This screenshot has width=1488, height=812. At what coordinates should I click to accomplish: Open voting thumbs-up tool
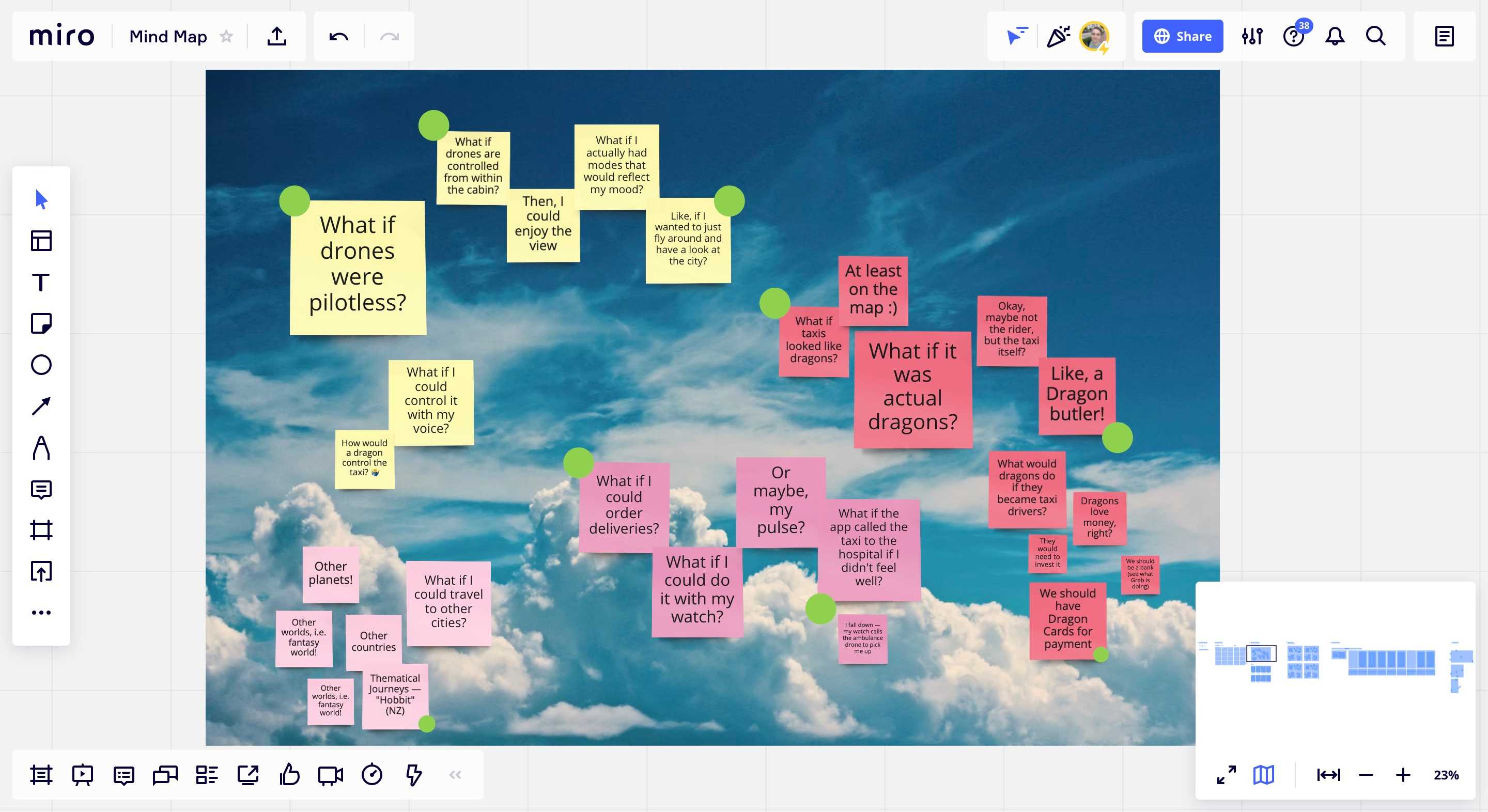289,774
